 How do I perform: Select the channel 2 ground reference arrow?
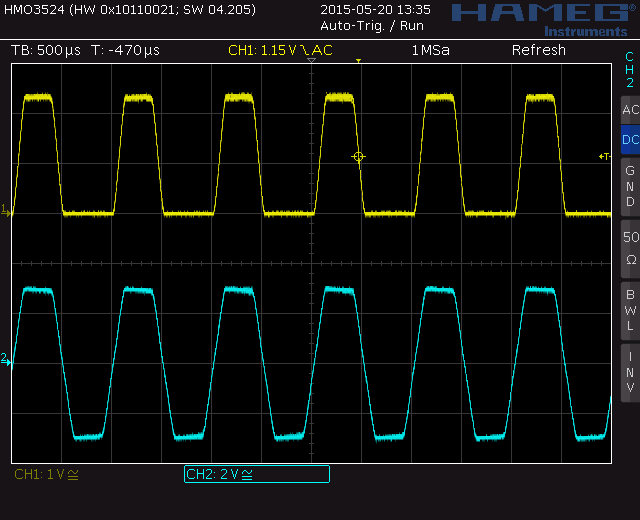pyautogui.click(x=6, y=361)
